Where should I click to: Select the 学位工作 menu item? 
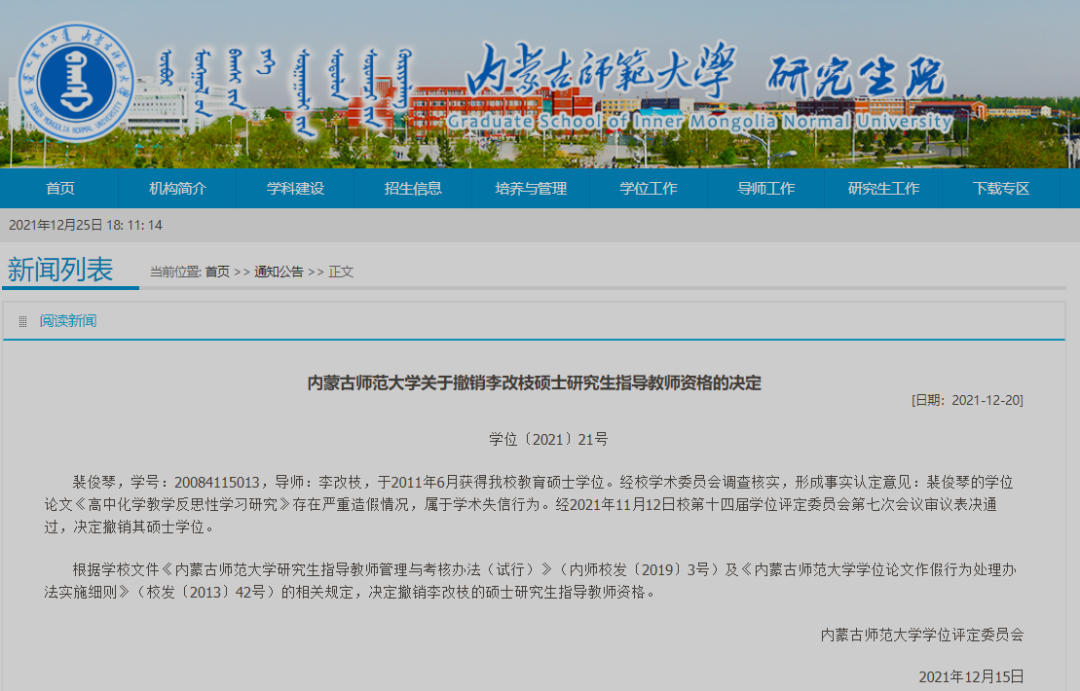[x=648, y=188]
